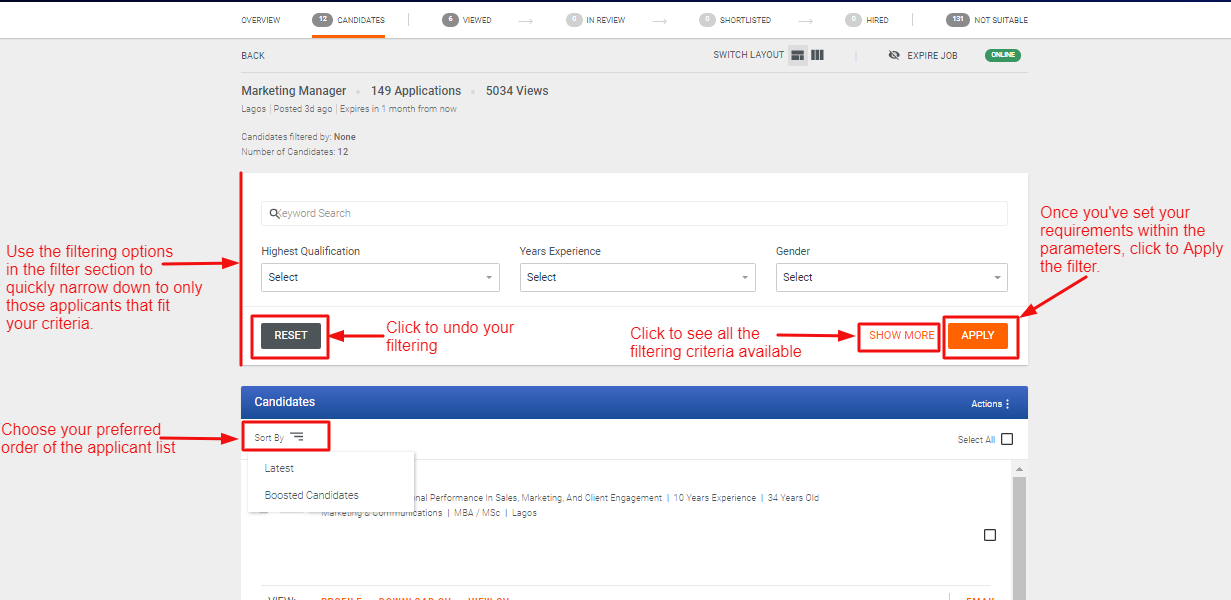The image size is (1231, 600).
Task: Click the 5034 Views text
Action: click(517, 91)
